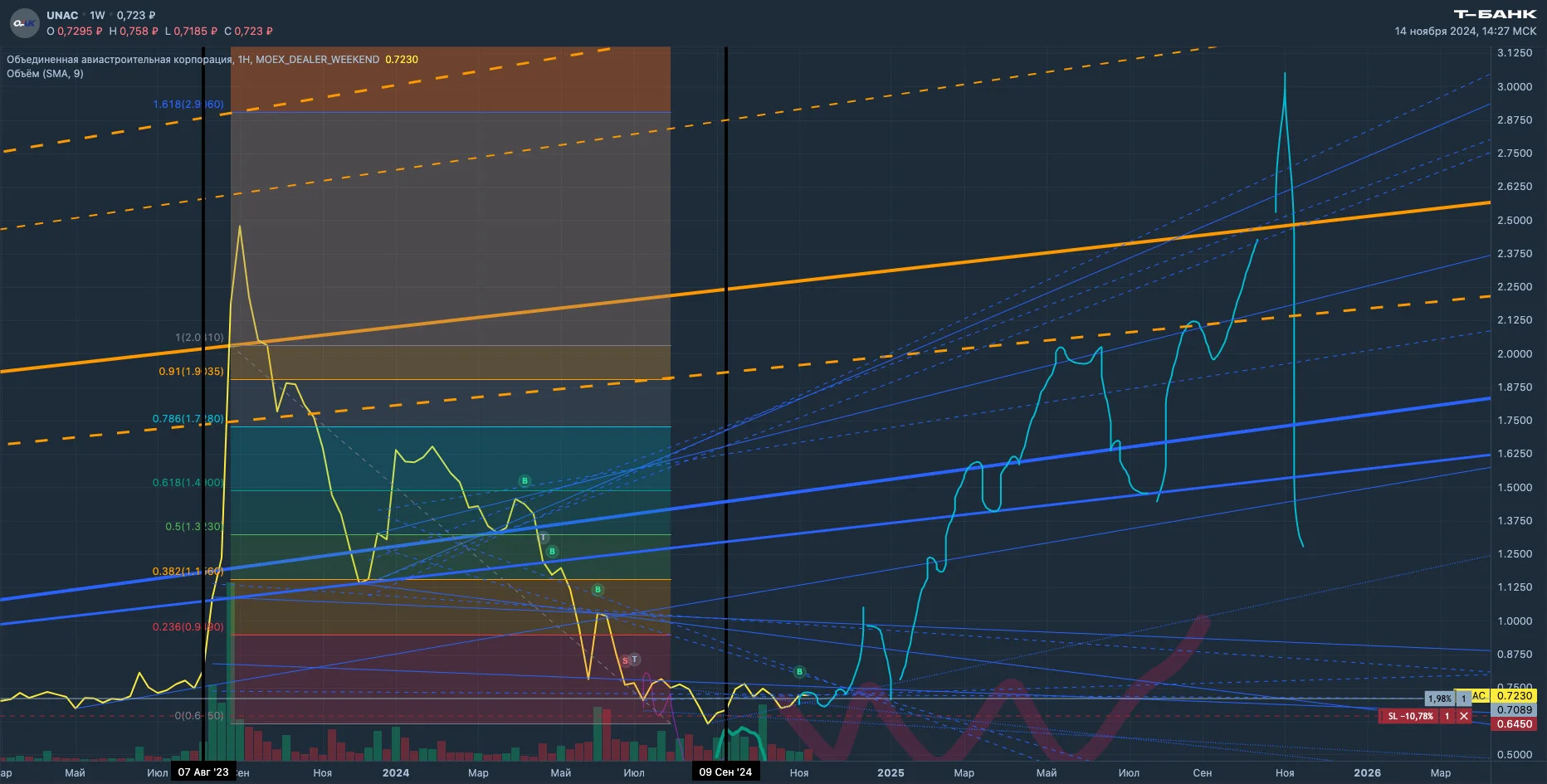The height and width of the screenshot is (784, 1547).
Task: Select the buy marker B near the 0.618 Fibonacci level
Action: [525, 481]
